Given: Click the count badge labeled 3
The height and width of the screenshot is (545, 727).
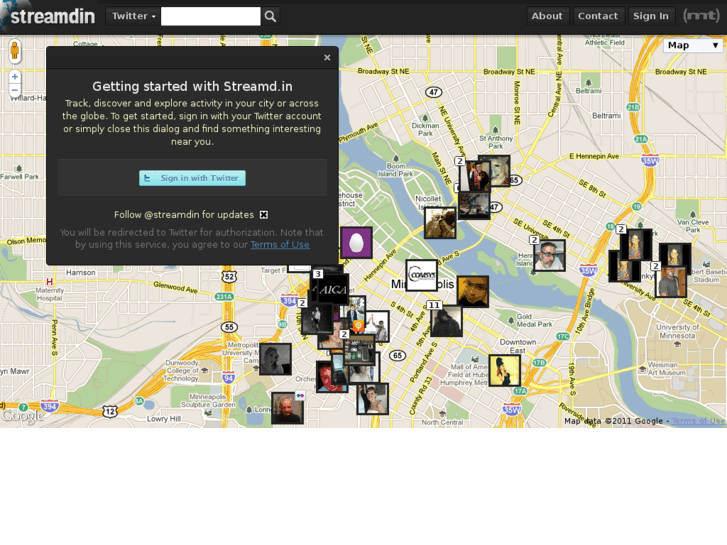Looking at the screenshot, I should click(x=318, y=274).
